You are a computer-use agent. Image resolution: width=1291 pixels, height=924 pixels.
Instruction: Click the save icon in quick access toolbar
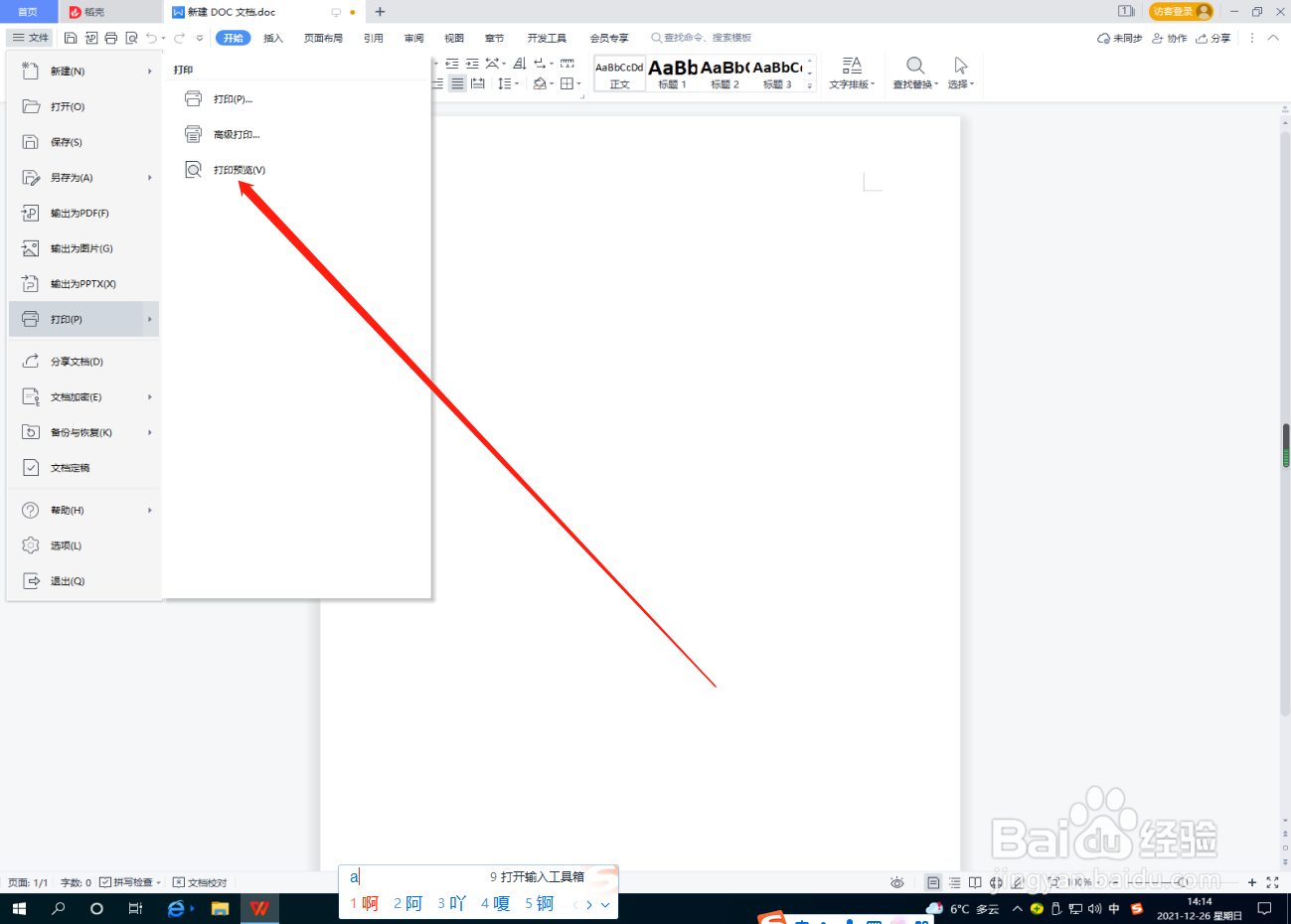point(71,38)
